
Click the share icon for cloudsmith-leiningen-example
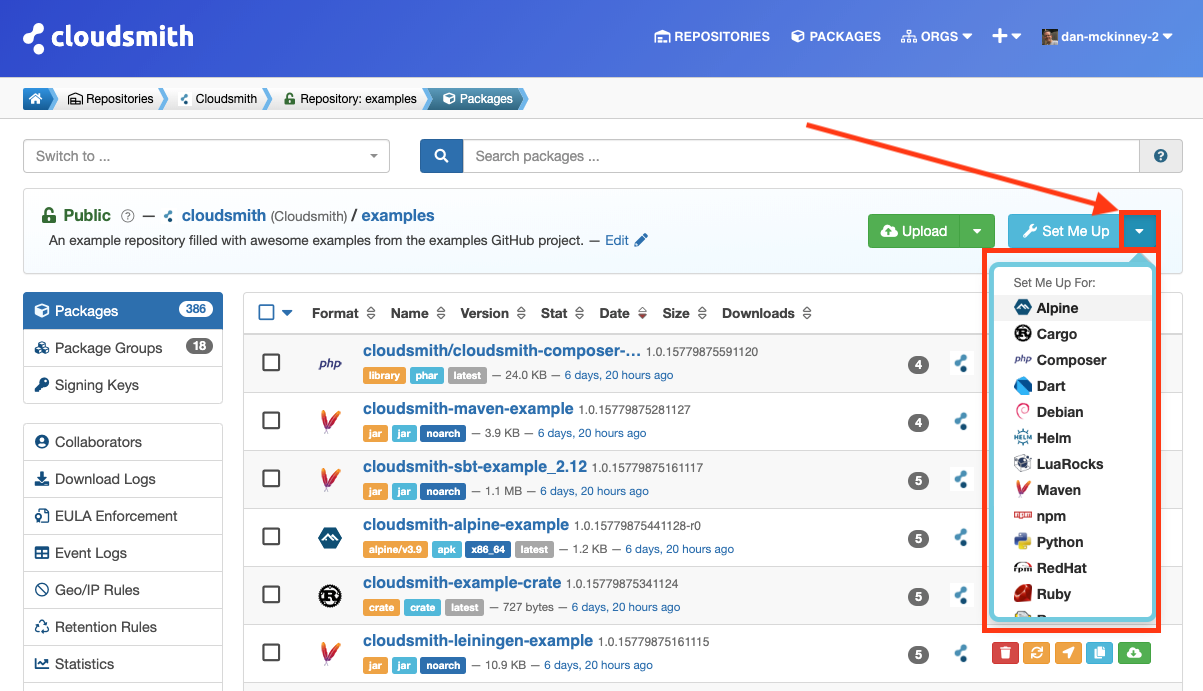tap(961, 653)
